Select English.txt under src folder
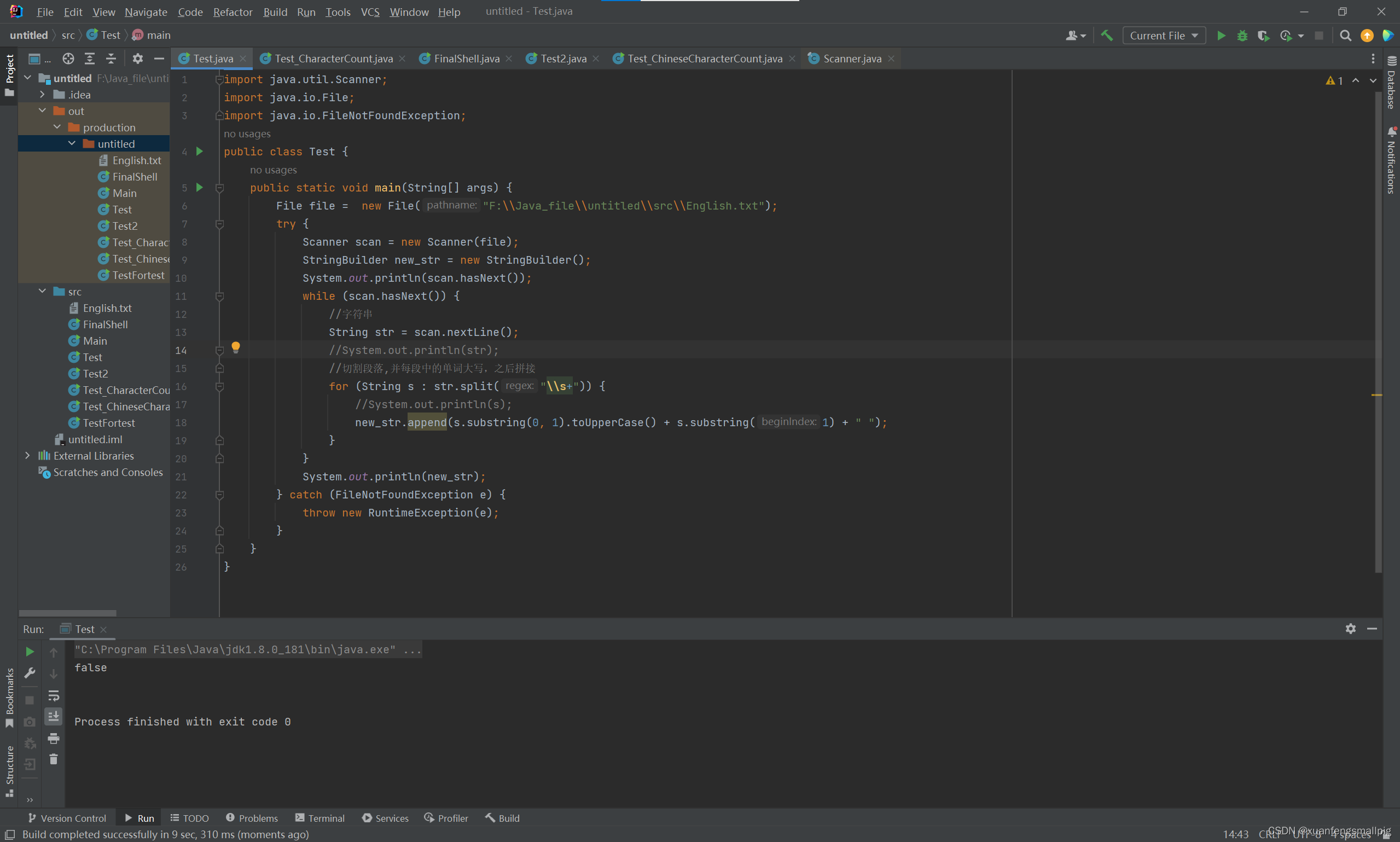 coord(107,307)
